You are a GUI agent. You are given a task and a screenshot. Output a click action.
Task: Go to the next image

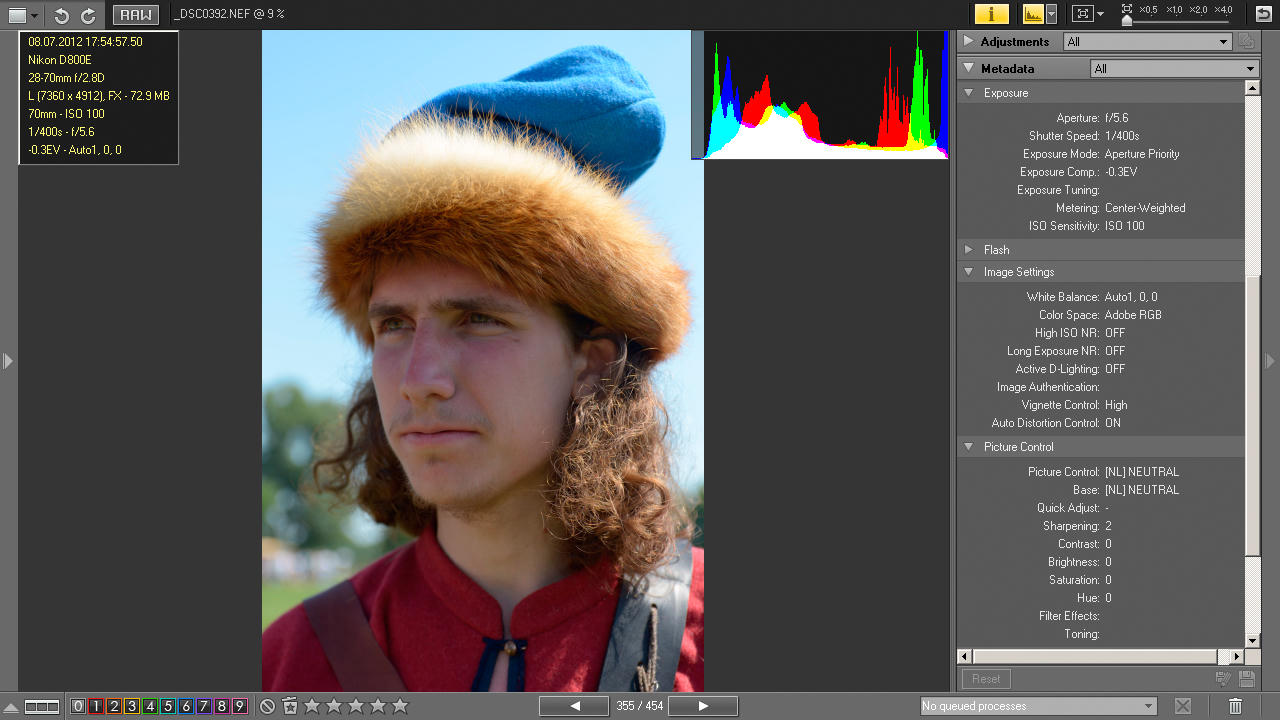[x=703, y=706]
